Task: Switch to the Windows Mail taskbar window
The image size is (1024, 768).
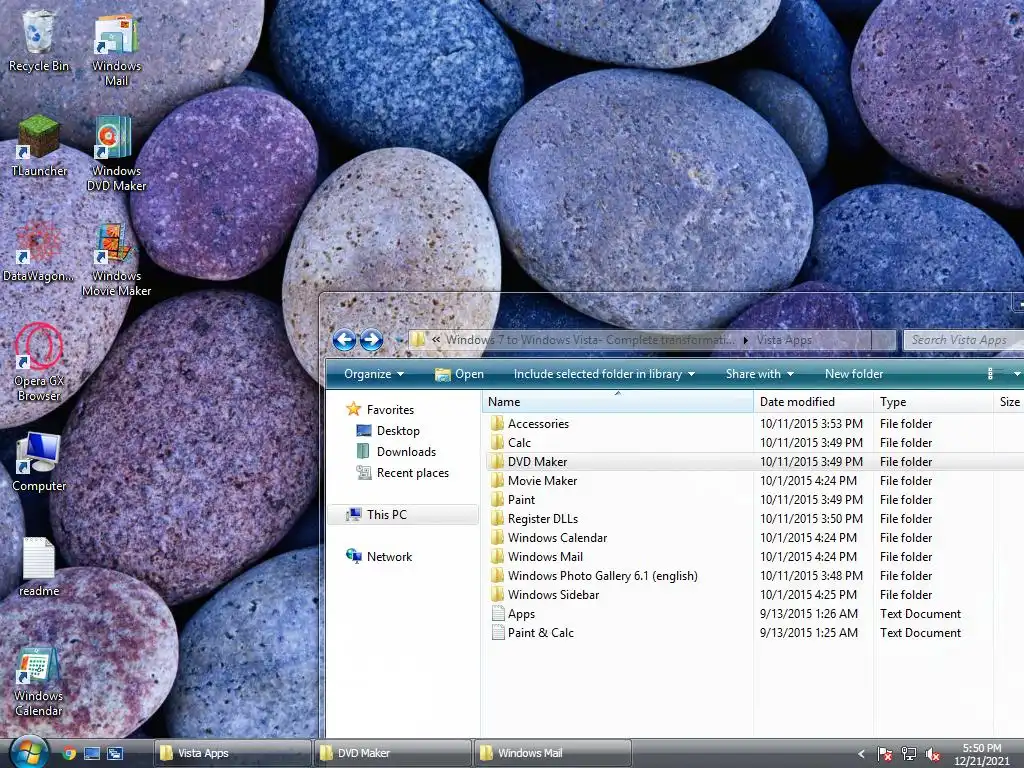Action: coord(553,753)
